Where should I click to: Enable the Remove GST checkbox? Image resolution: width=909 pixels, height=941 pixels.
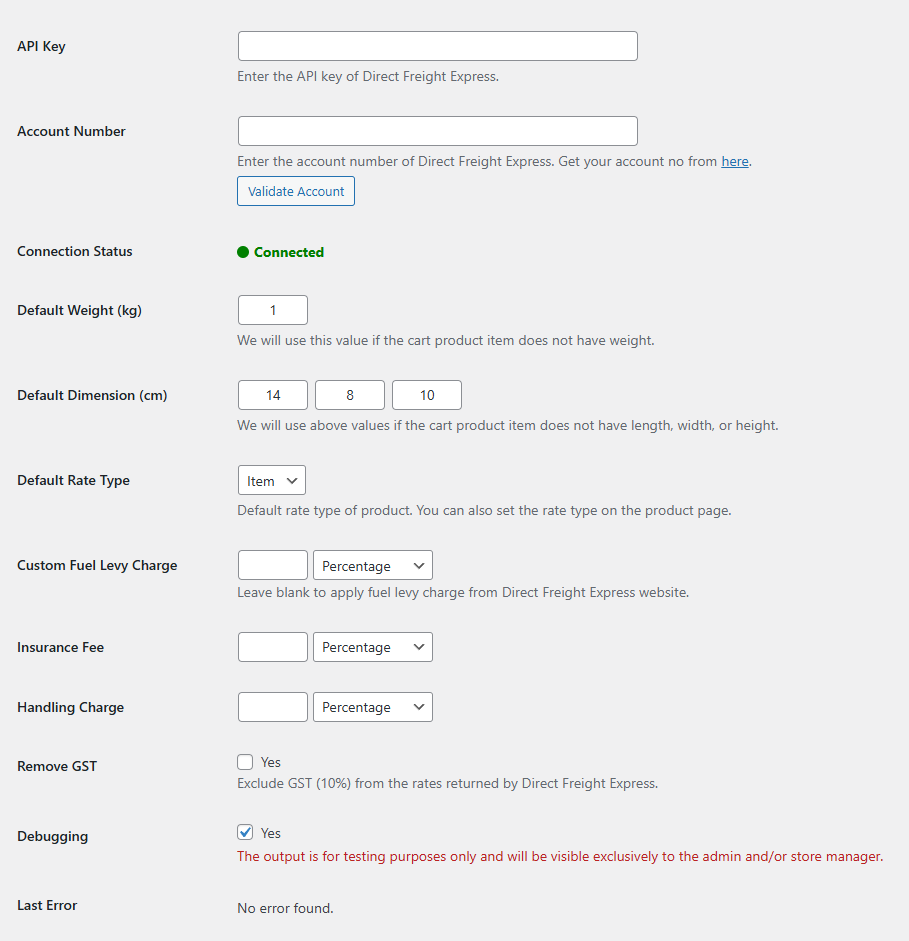coord(245,762)
